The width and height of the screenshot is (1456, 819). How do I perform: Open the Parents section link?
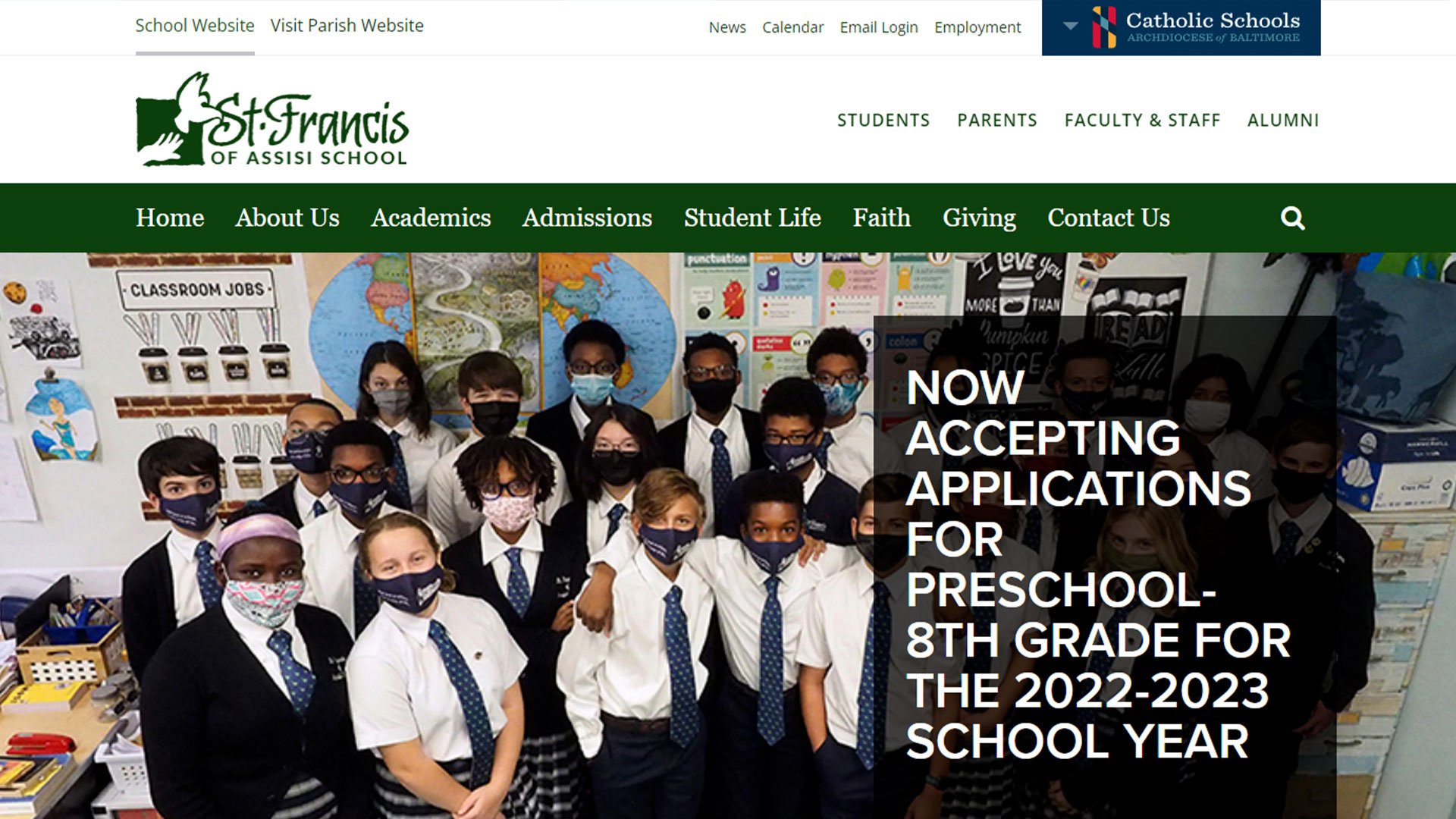click(x=997, y=120)
